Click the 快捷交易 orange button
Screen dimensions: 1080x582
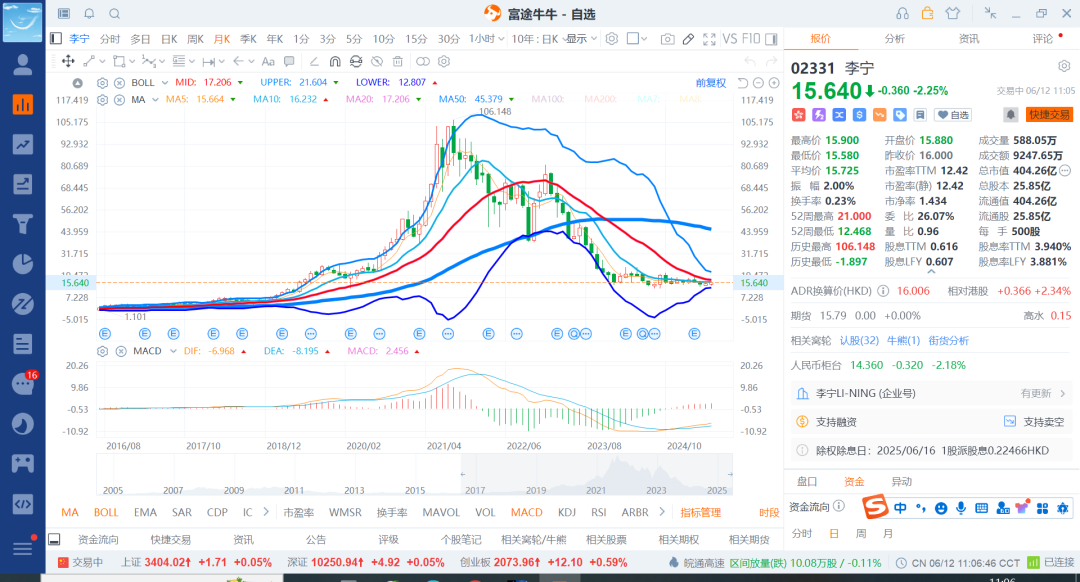pos(1049,115)
